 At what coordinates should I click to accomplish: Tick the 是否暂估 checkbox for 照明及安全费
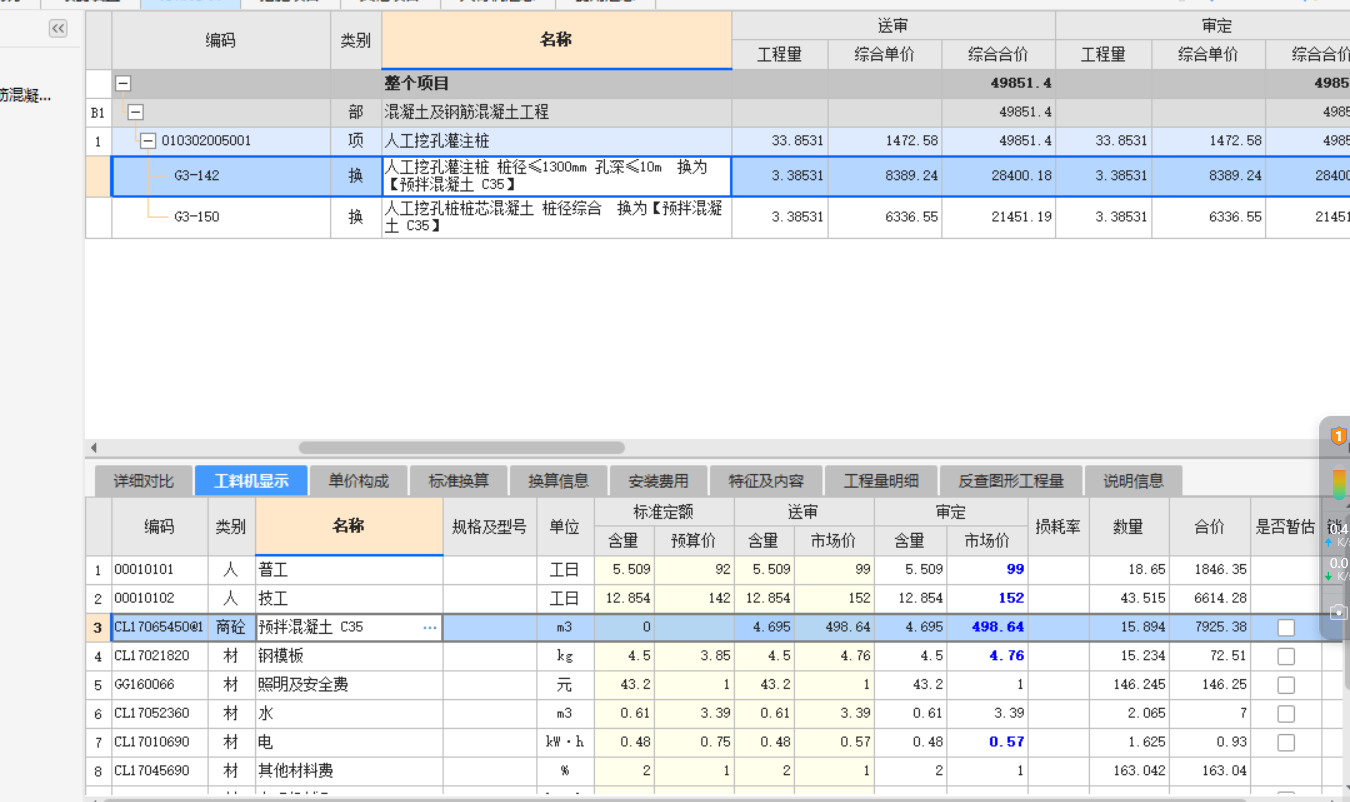click(x=1286, y=685)
